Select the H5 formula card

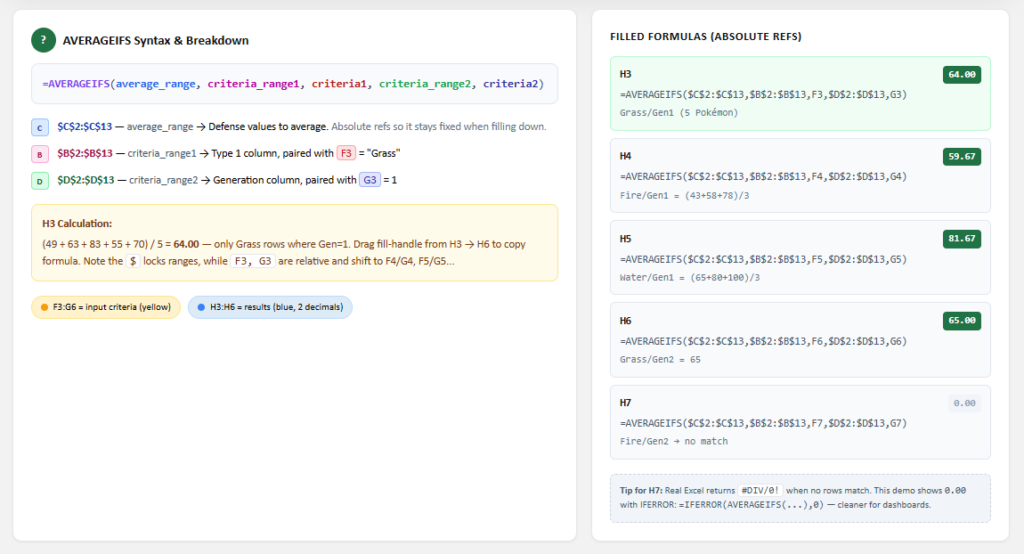(800, 257)
